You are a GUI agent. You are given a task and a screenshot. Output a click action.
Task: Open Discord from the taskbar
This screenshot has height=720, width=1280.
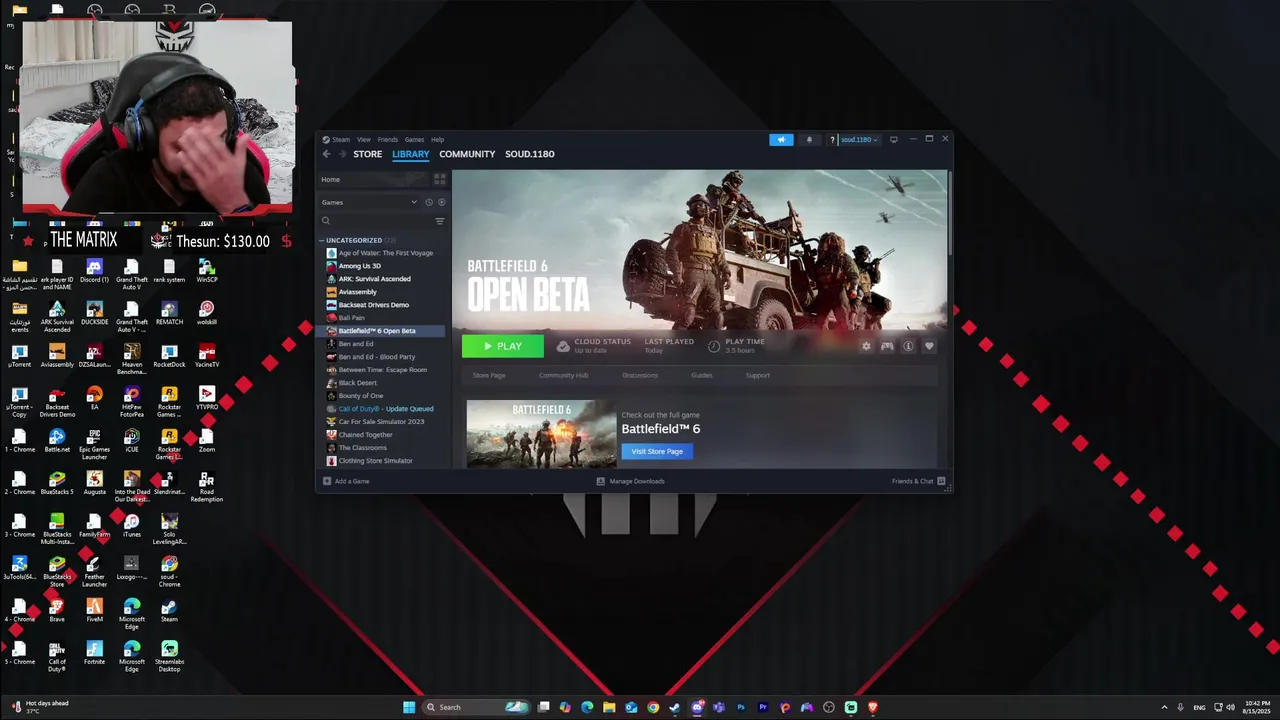697,707
